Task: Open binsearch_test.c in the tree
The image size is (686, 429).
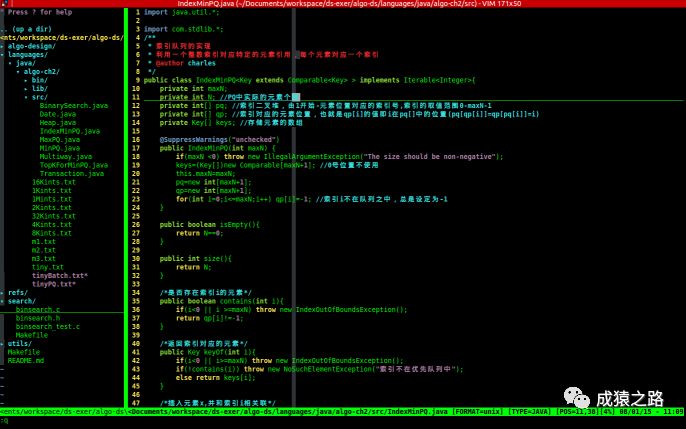Action: 48,327
